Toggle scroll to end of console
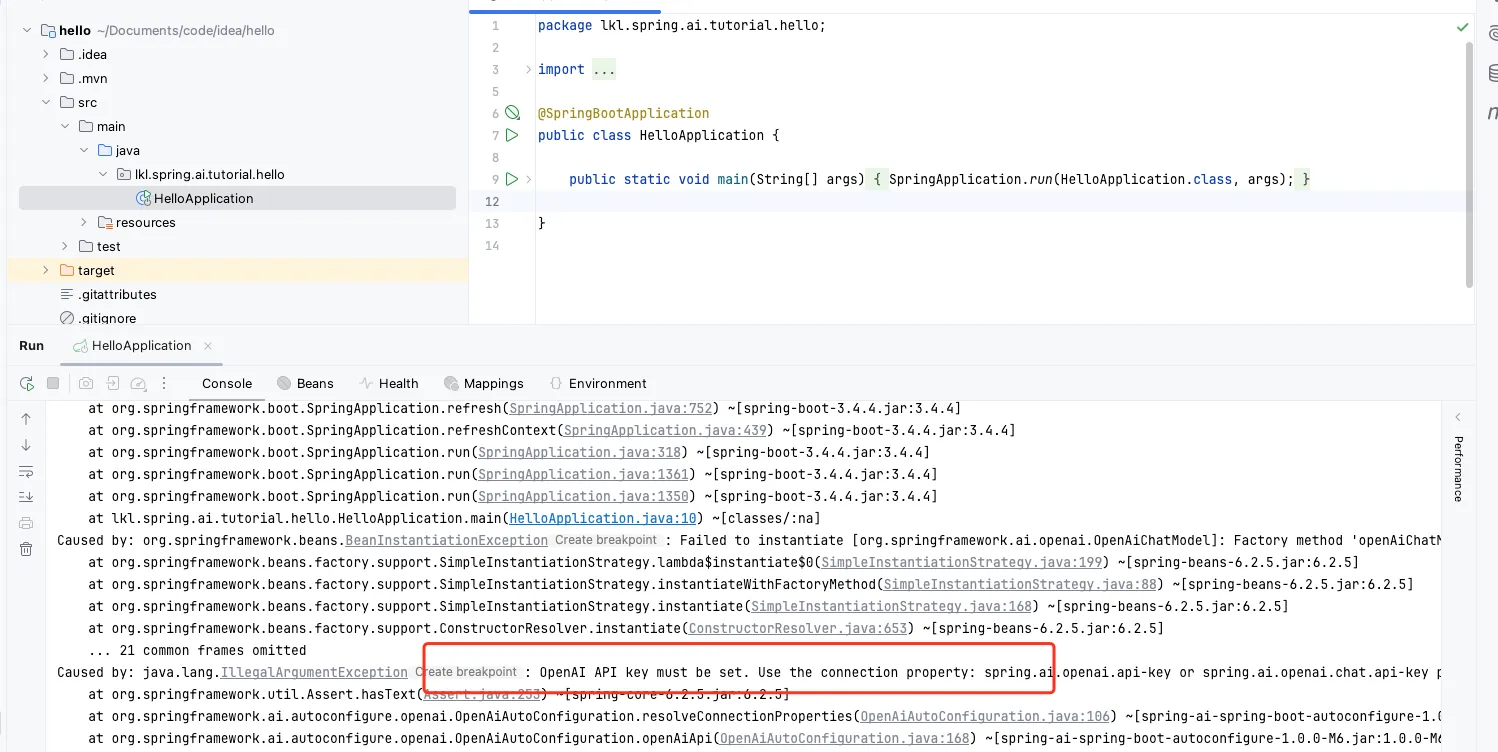Image resolution: width=1498 pixels, height=752 pixels. [26, 497]
